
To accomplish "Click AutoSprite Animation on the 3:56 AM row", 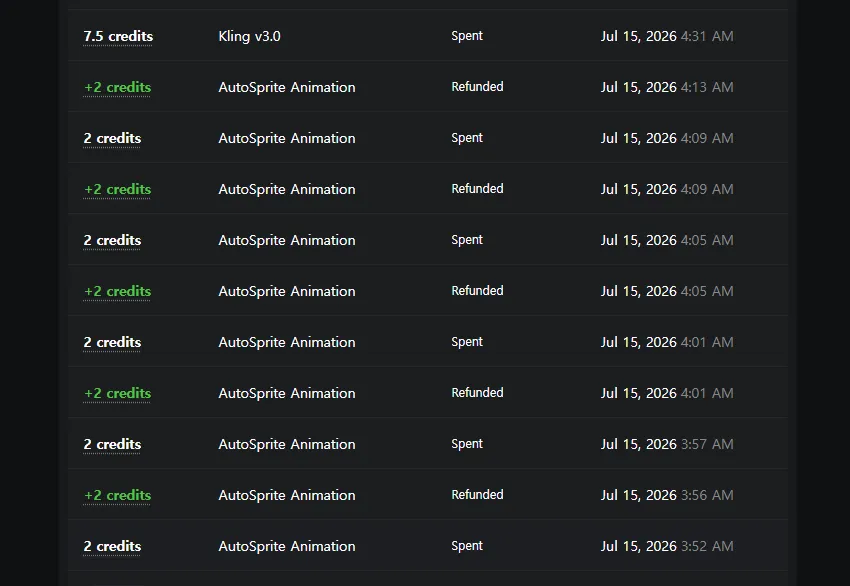I will [287, 495].
